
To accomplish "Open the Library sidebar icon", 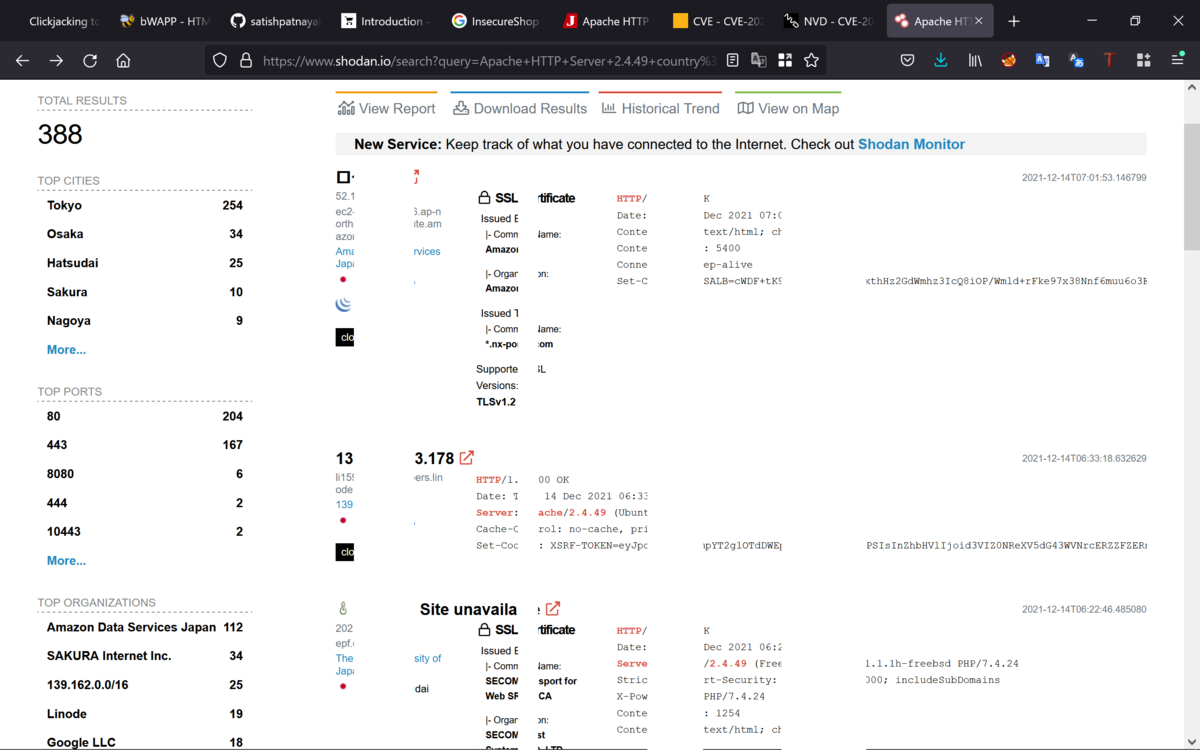I will tap(975, 61).
